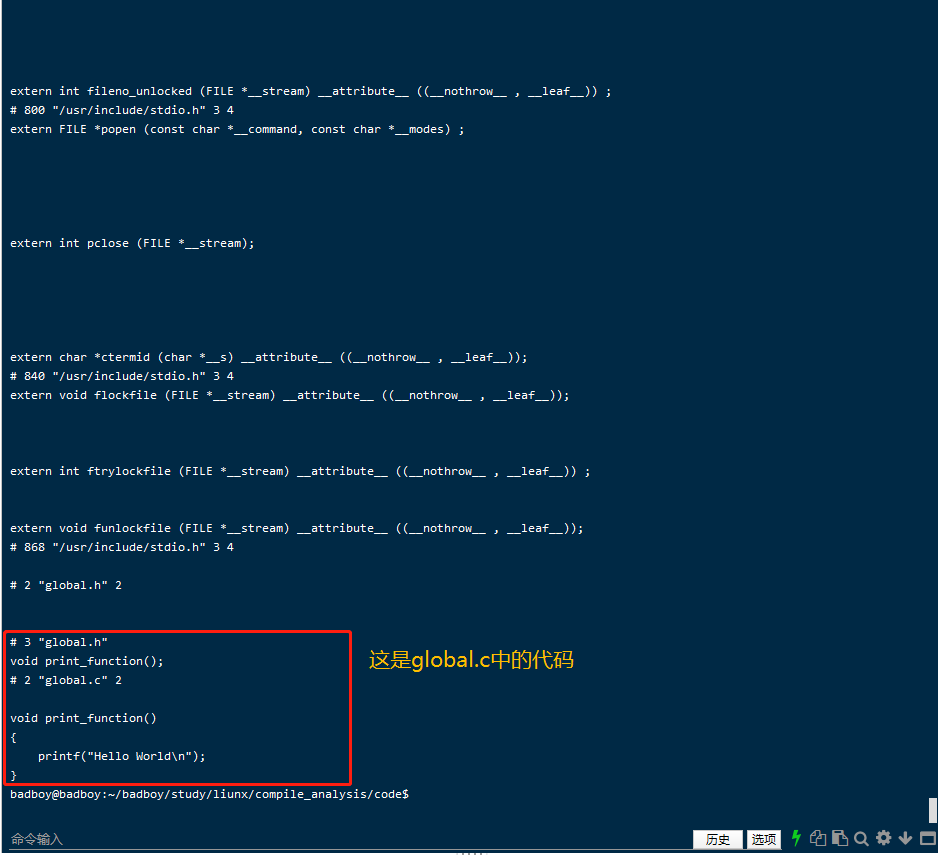Click the 'extern char *ctermid' line
The height and width of the screenshot is (856, 938).
(269, 357)
